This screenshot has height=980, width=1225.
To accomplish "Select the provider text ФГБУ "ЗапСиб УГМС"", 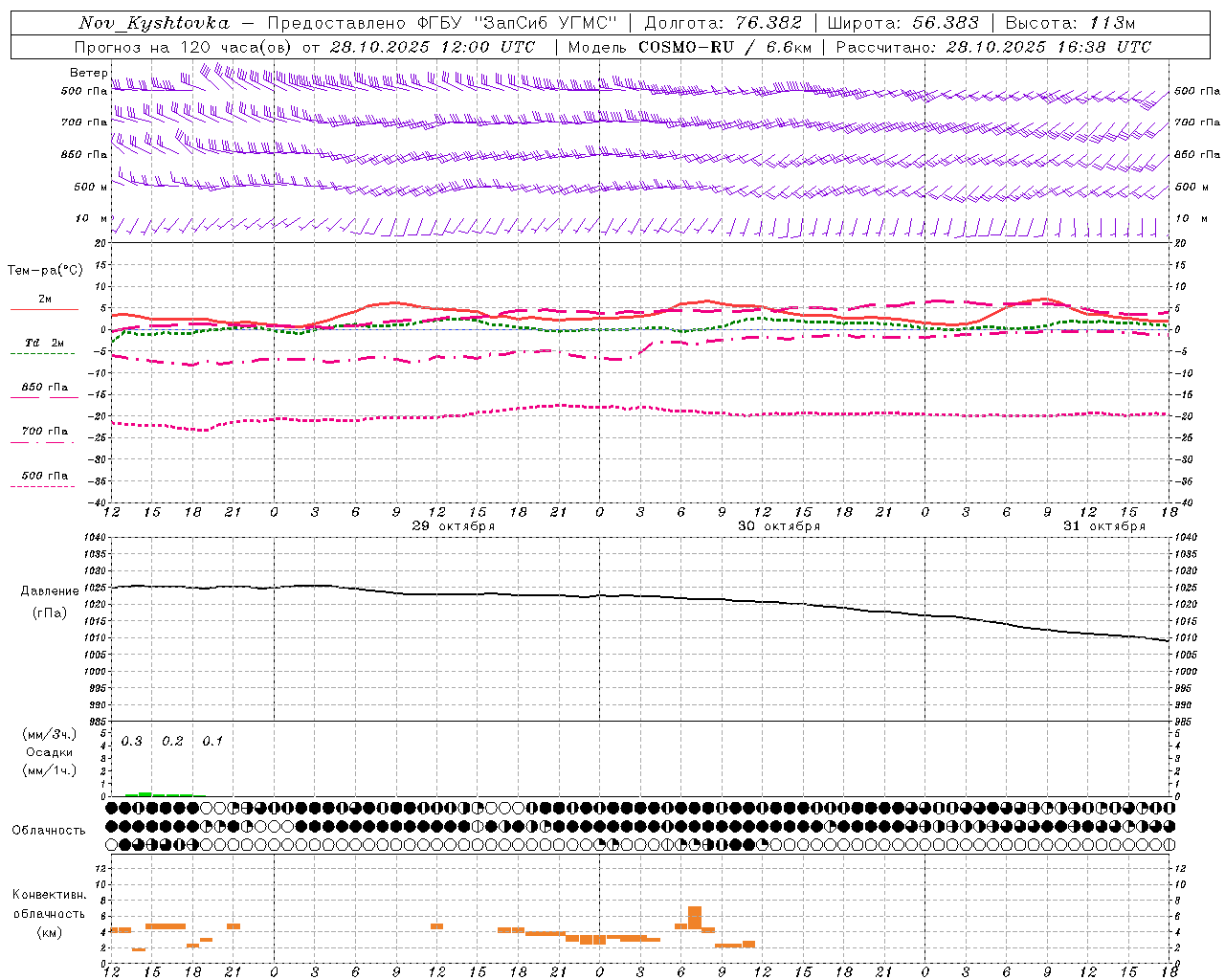I will point(518,23).
